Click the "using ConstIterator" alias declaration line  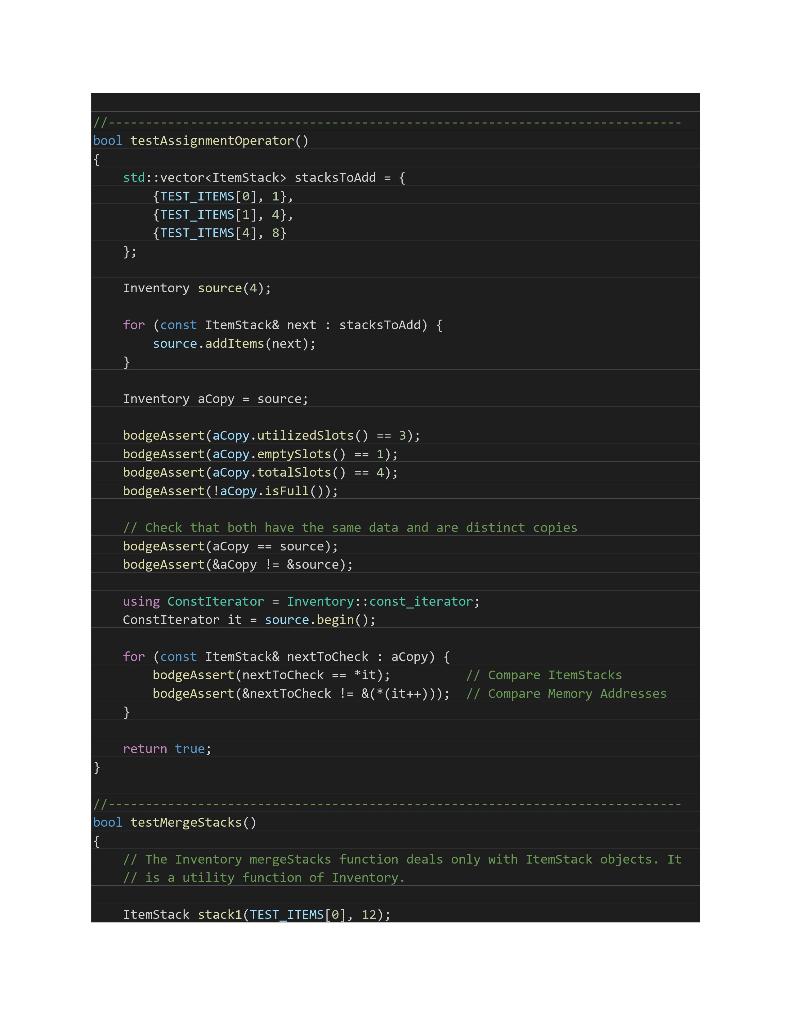301,601
